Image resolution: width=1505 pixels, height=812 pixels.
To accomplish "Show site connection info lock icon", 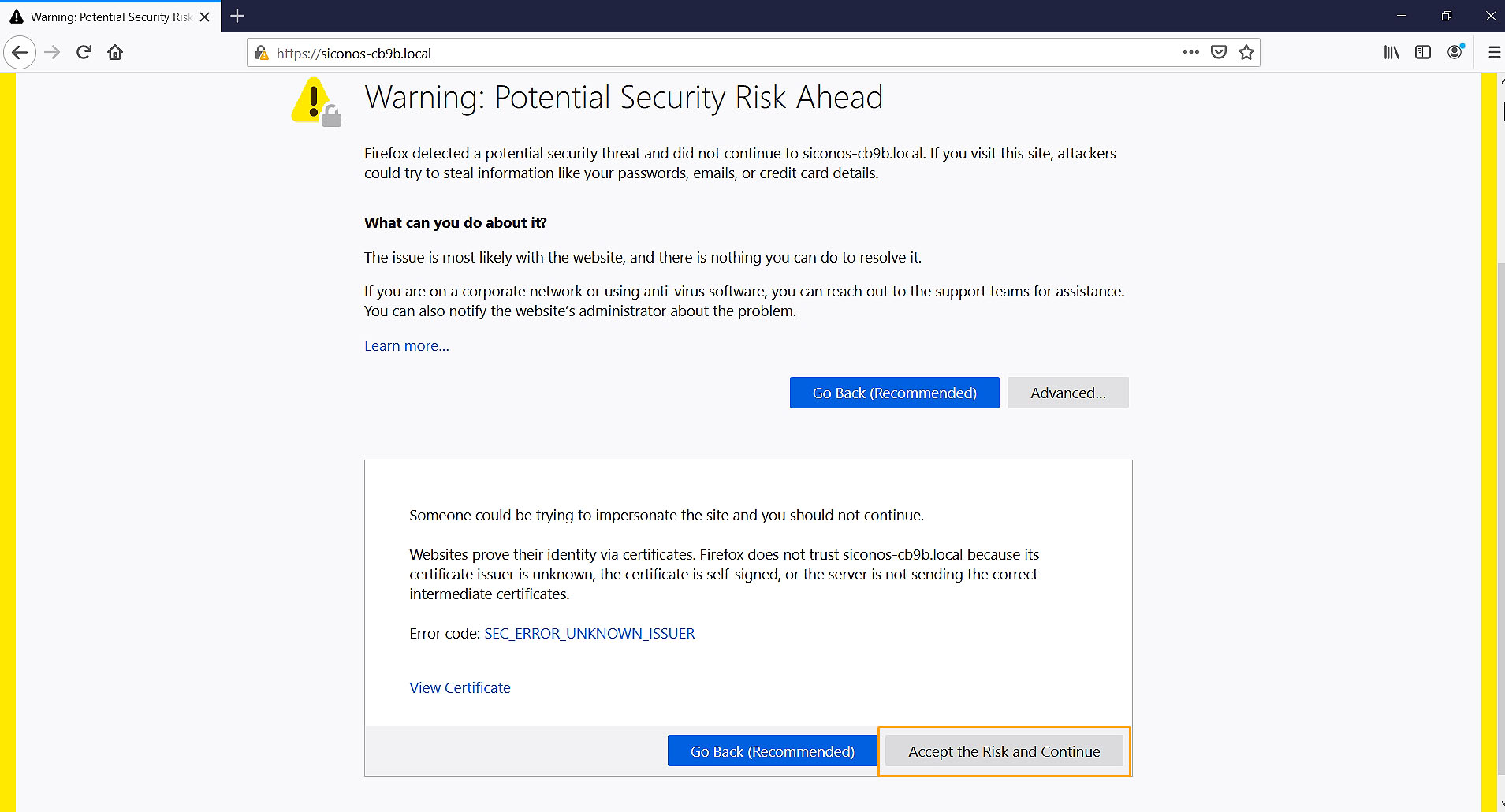I will pos(262,53).
